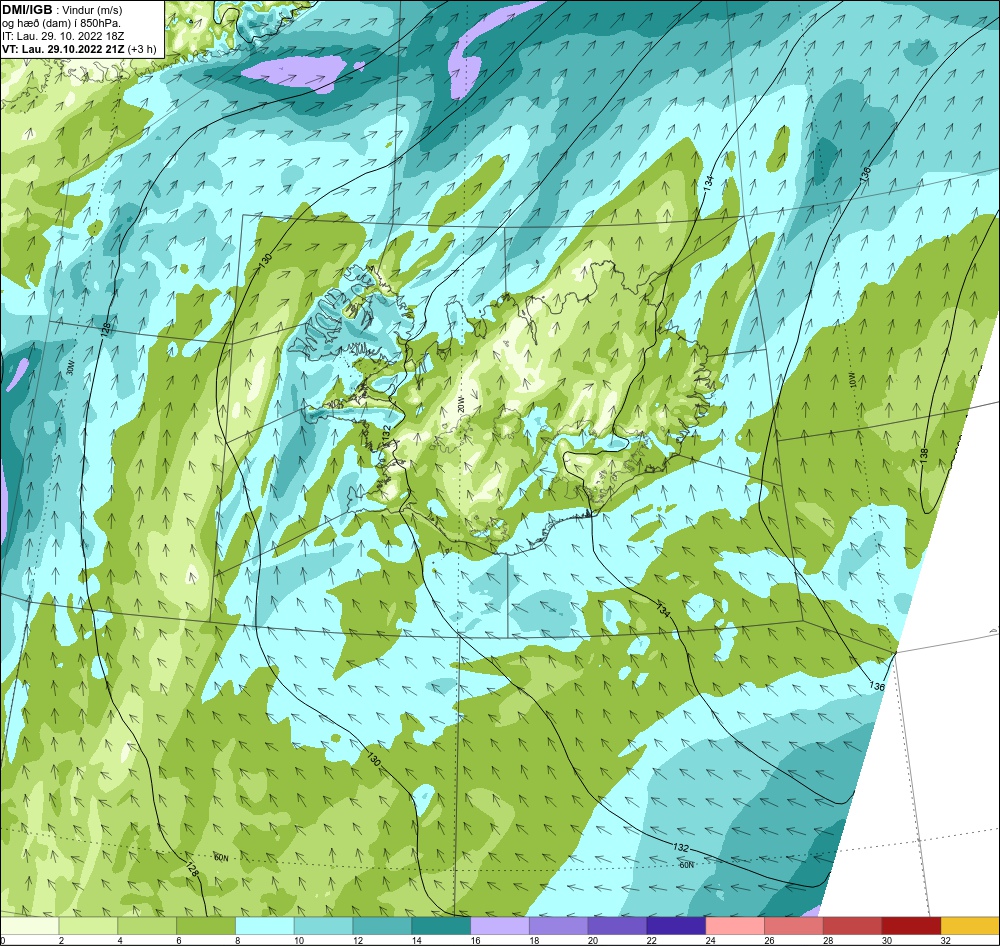The image size is (1000, 946).
Task: Click legend scale value 24
Action: (x=710, y=940)
